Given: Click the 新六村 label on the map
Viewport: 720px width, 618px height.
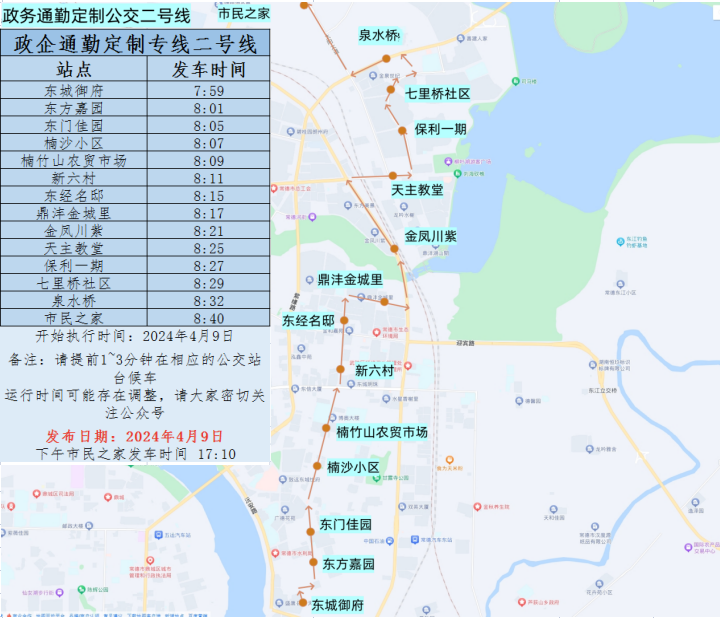Looking at the screenshot, I should [x=375, y=370].
